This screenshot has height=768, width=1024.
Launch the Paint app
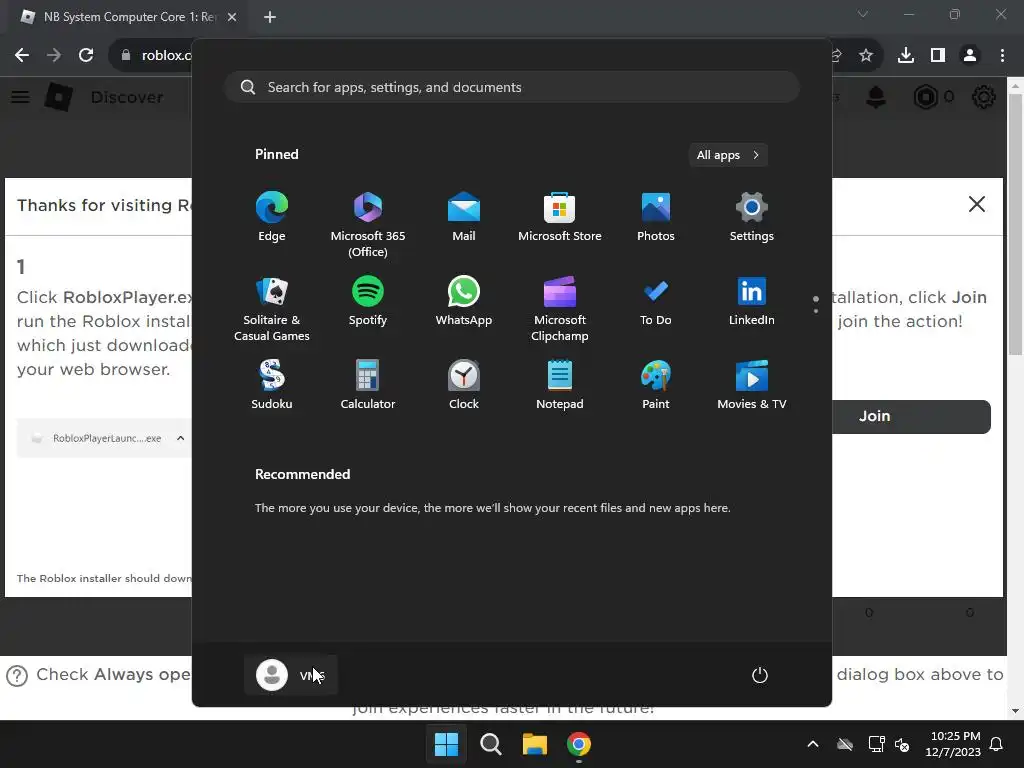point(656,385)
